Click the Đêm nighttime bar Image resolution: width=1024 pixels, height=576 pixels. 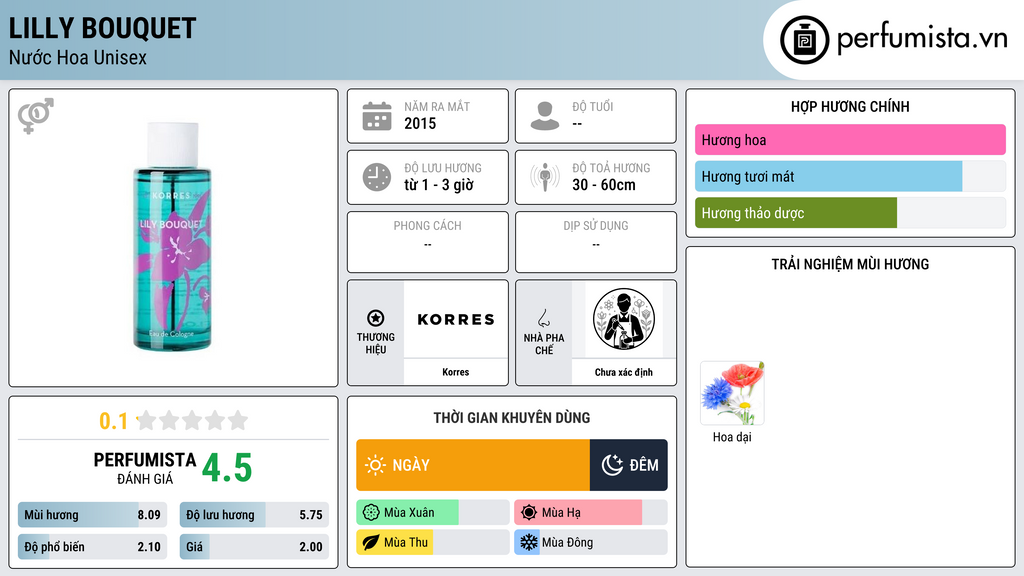(628, 465)
